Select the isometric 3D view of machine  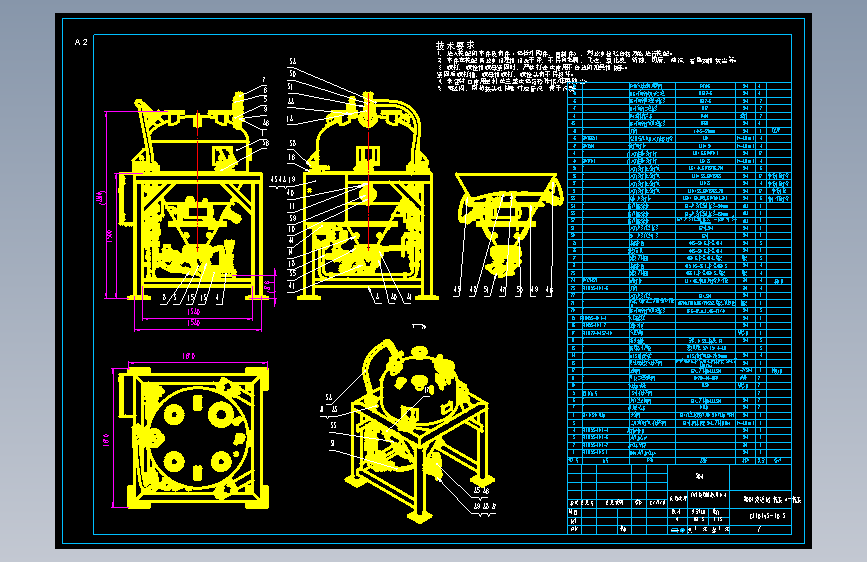point(418,430)
